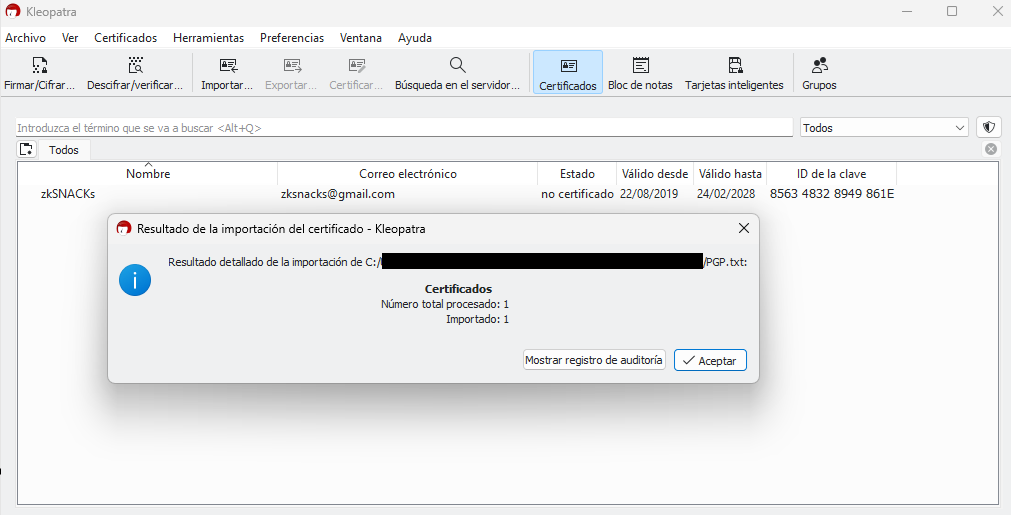1011x515 pixels.
Task: Open the Tarjetas inteligentes view
Action: [x=734, y=72]
